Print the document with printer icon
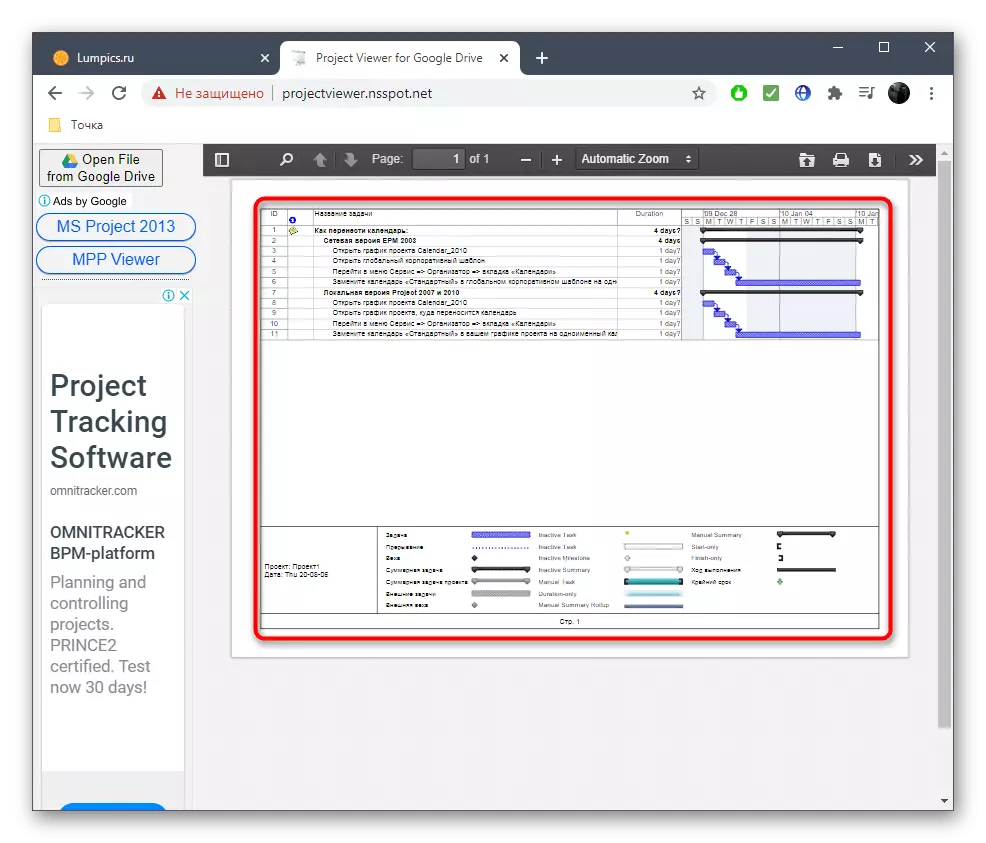Viewport: 986px width, 843px height. click(x=841, y=159)
